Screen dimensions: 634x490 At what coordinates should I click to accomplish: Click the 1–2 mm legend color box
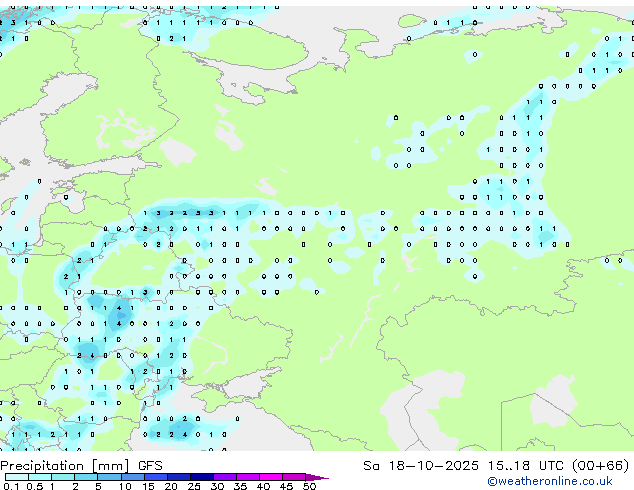click(x=63, y=477)
